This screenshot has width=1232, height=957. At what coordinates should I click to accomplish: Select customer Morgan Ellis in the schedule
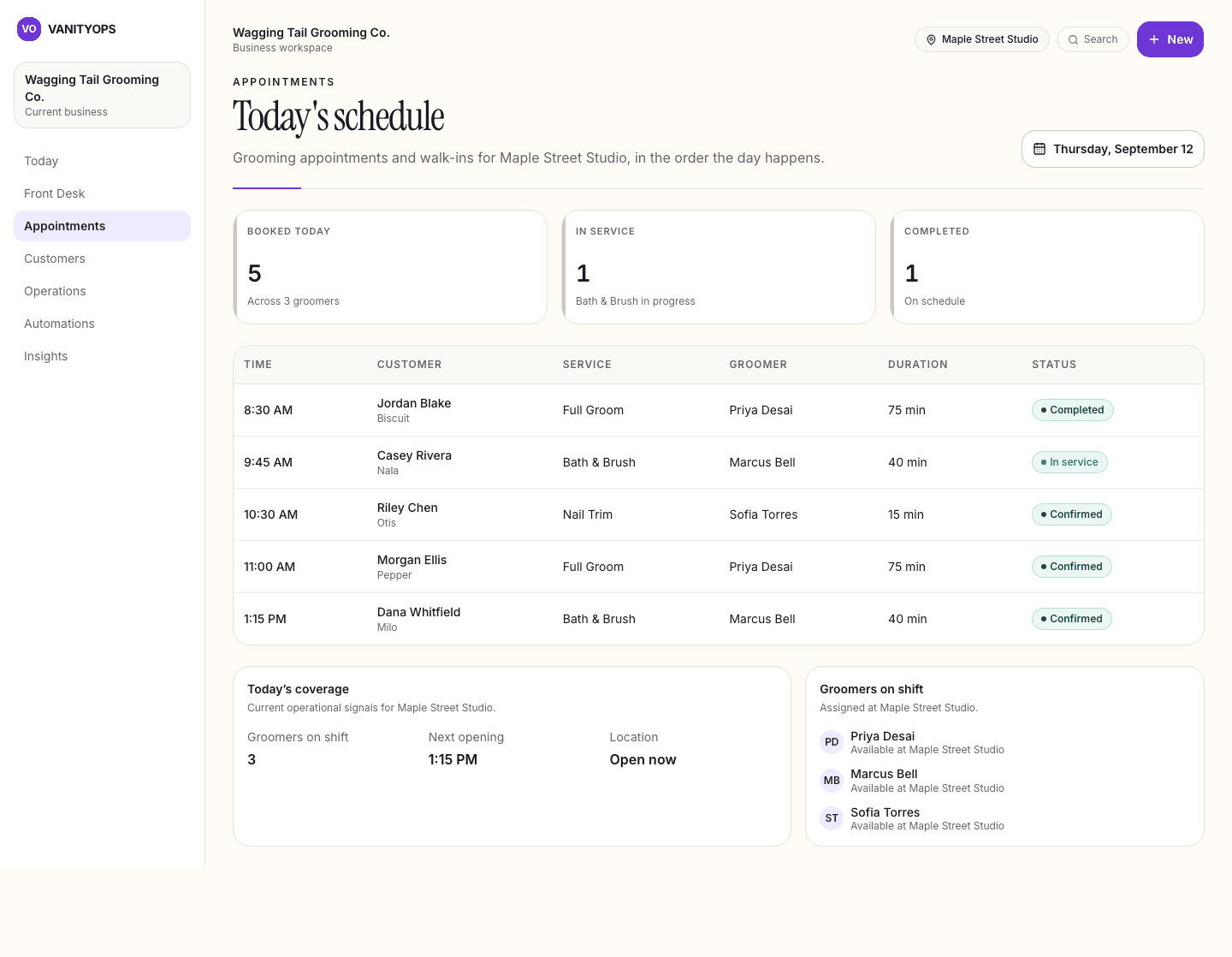pyautogui.click(x=412, y=560)
